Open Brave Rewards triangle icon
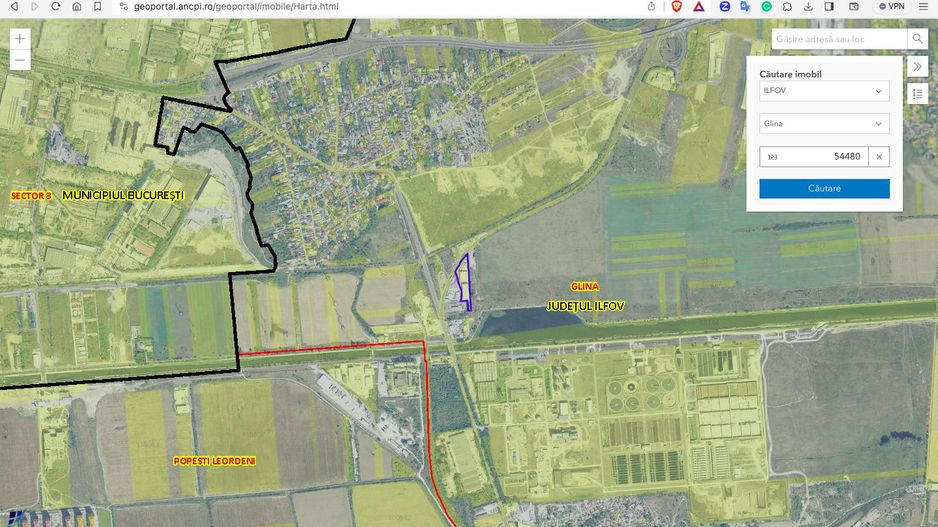The image size is (938, 527). 699,7
